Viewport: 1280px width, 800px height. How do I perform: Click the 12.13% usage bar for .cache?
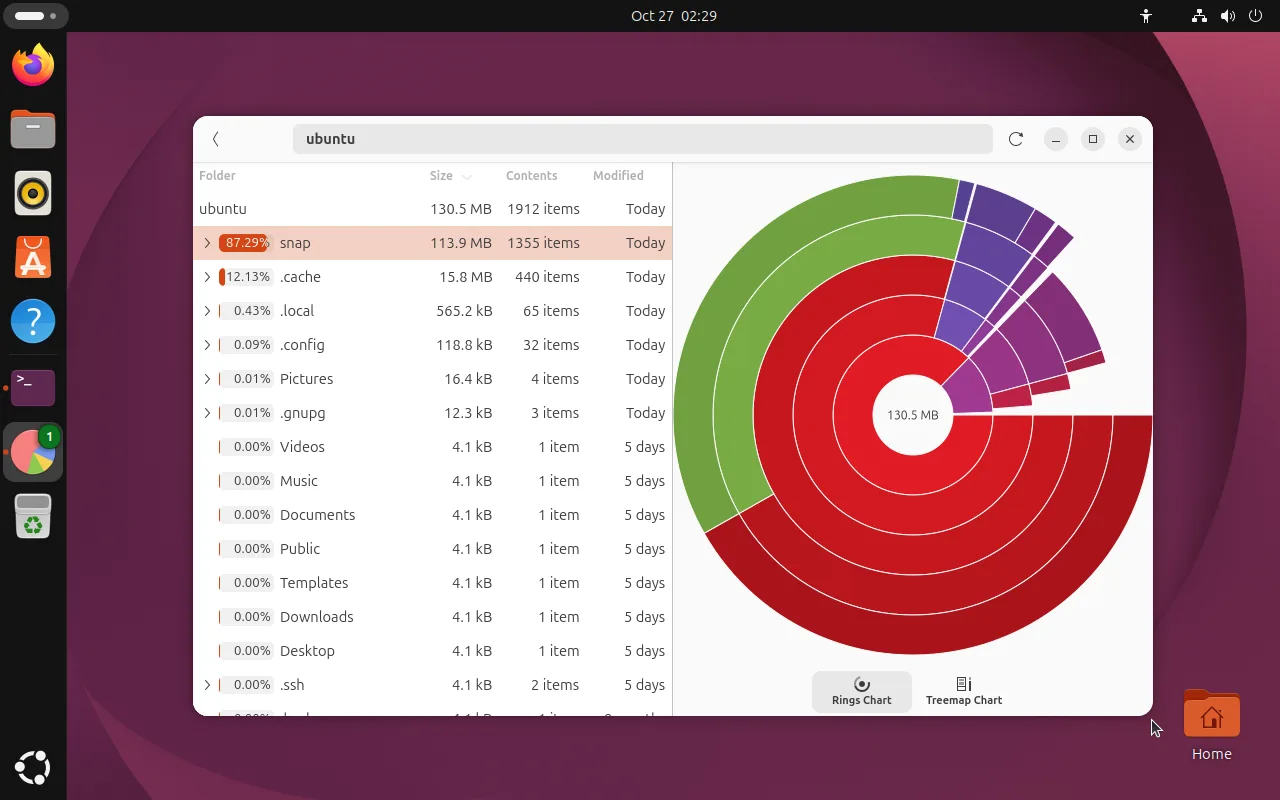(245, 277)
